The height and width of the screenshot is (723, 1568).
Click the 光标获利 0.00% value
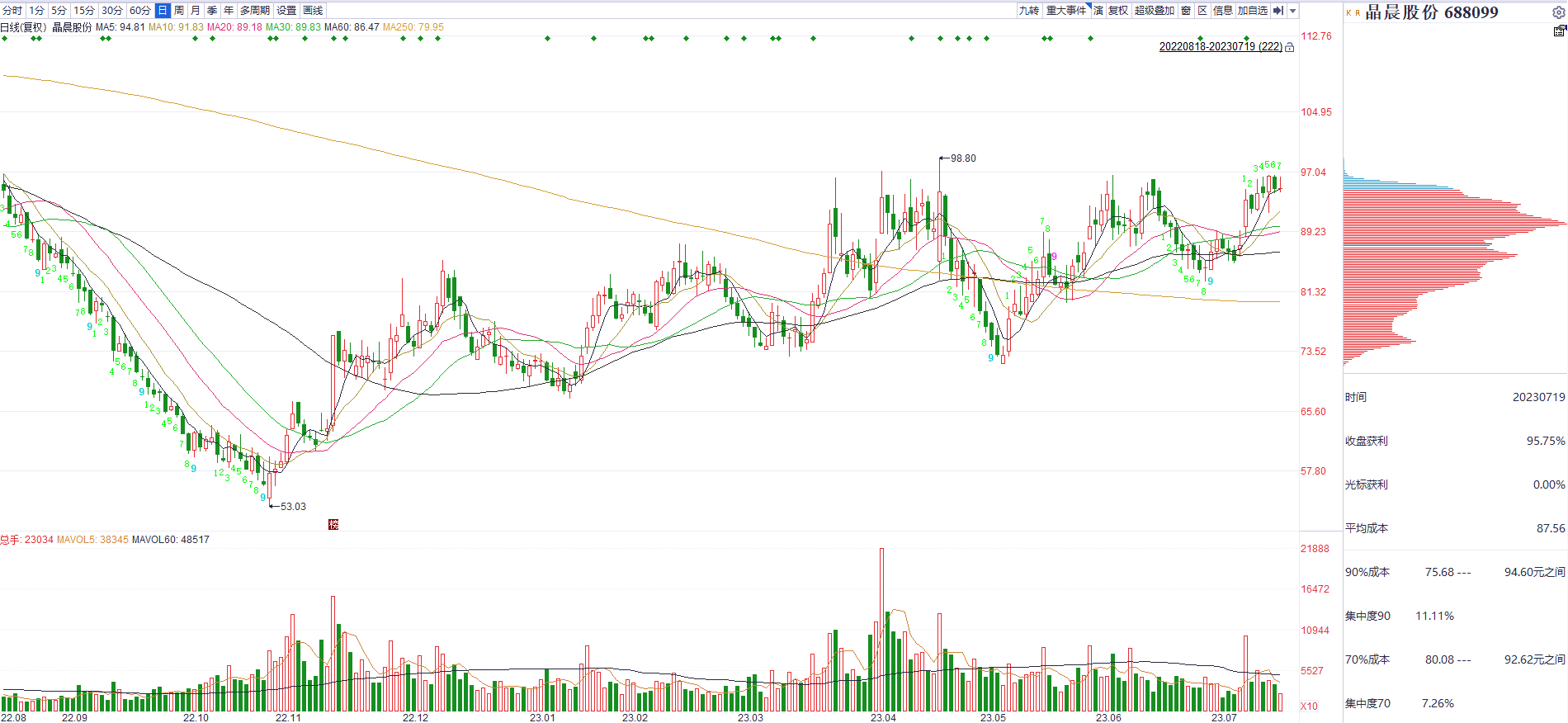tap(1549, 484)
